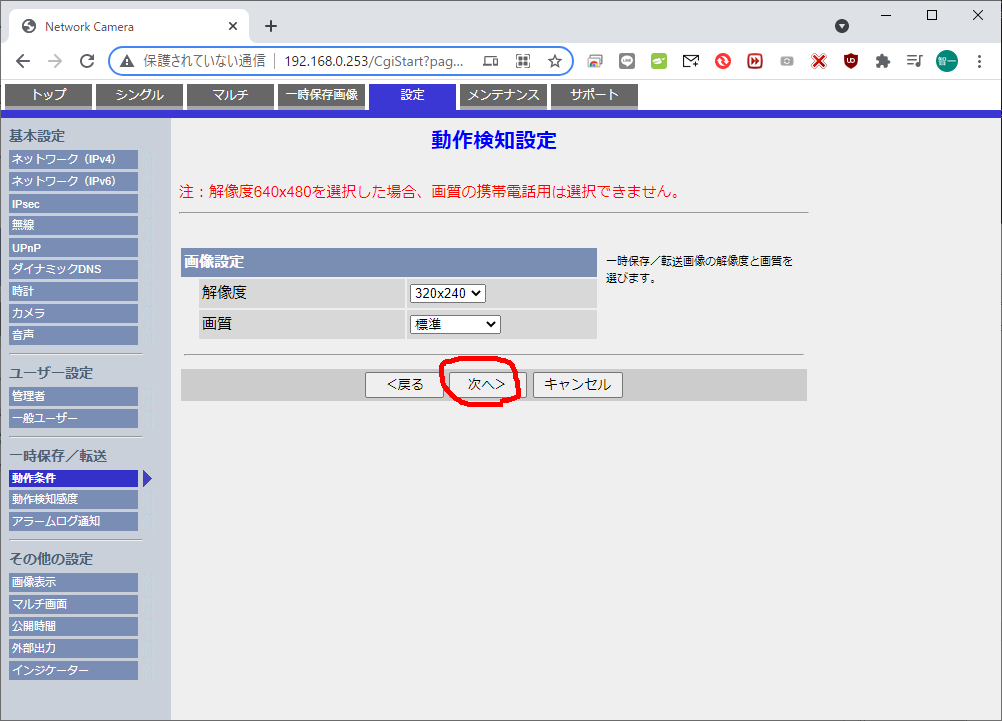
Task: Bookmark this page with the star icon
Action: click(554, 61)
